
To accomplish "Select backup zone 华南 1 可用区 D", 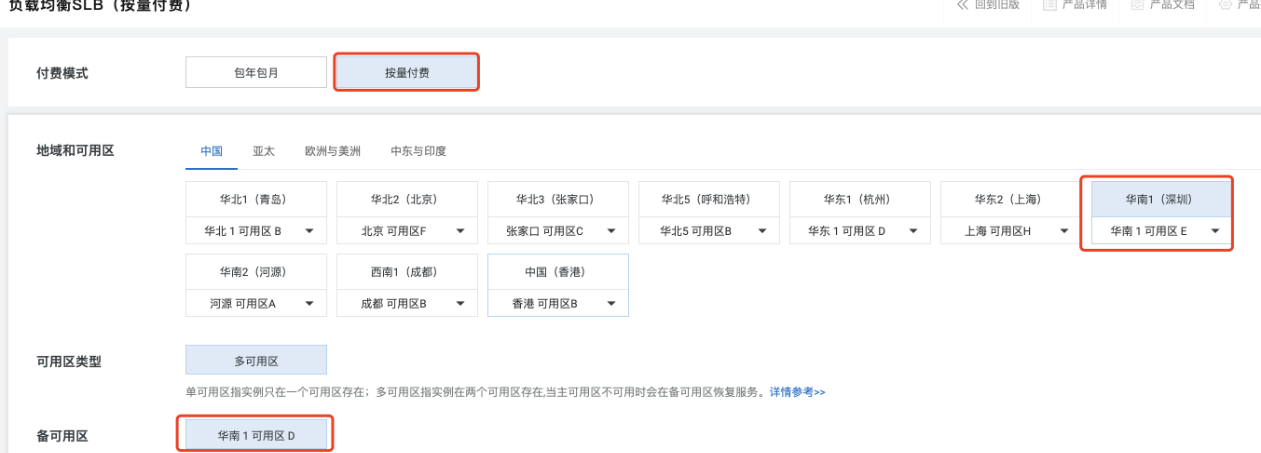I will coord(256,435).
